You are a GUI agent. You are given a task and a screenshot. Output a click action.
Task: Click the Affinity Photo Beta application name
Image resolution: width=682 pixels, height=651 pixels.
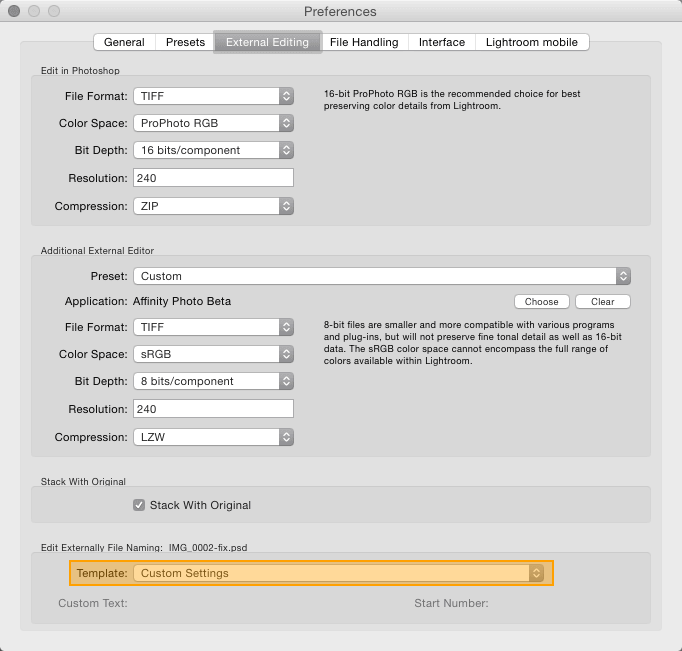[x=182, y=301]
